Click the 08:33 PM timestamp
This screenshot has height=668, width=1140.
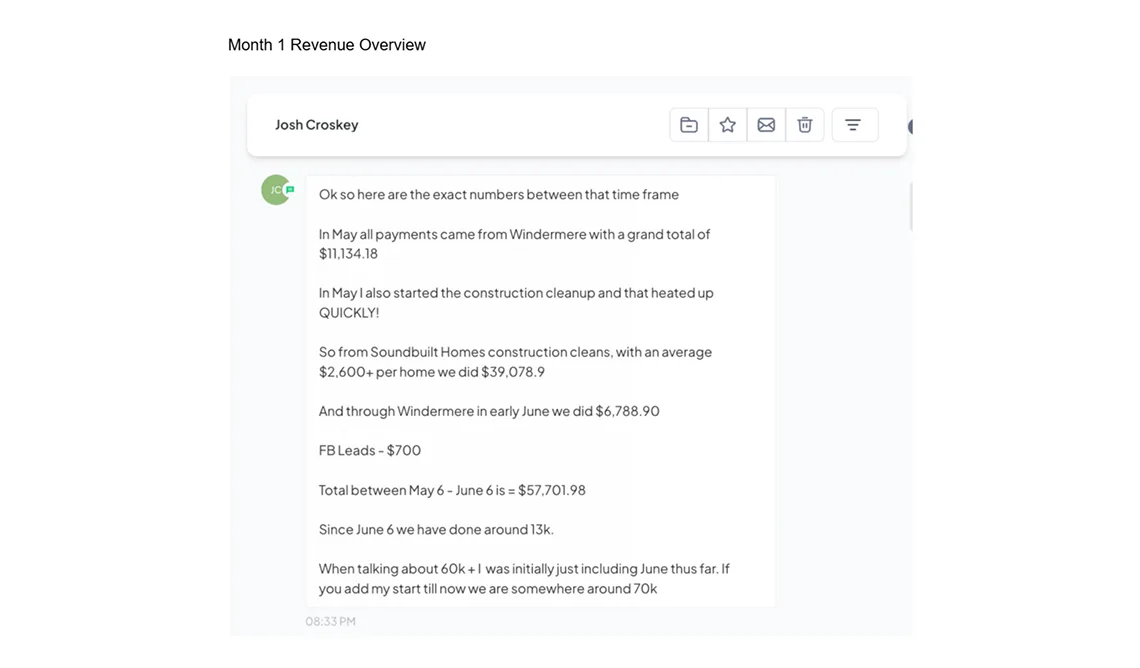pyautogui.click(x=330, y=621)
